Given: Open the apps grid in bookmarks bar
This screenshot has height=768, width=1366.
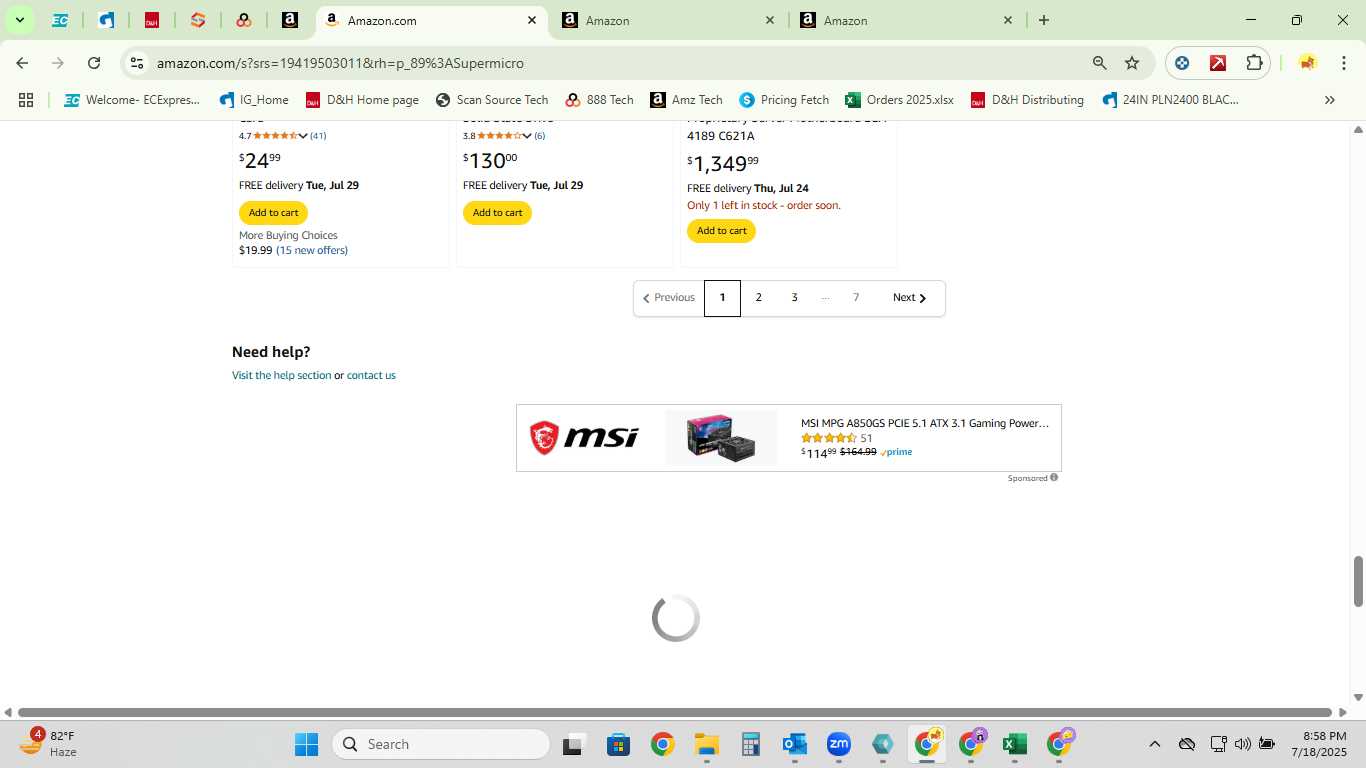Looking at the screenshot, I should coord(26,100).
